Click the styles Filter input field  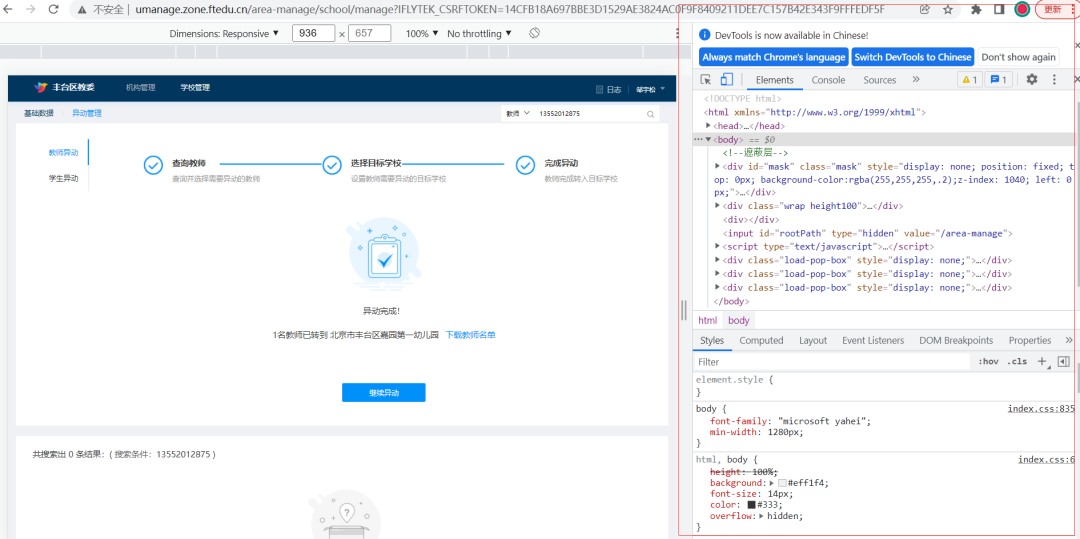(830, 362)
